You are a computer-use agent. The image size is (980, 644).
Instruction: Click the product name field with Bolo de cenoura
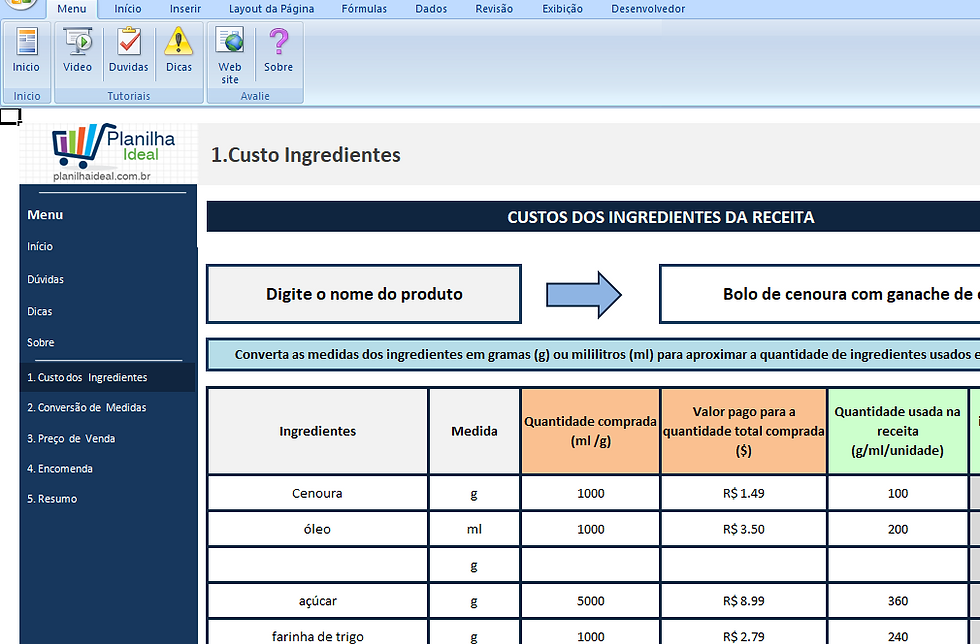point(819,294)
